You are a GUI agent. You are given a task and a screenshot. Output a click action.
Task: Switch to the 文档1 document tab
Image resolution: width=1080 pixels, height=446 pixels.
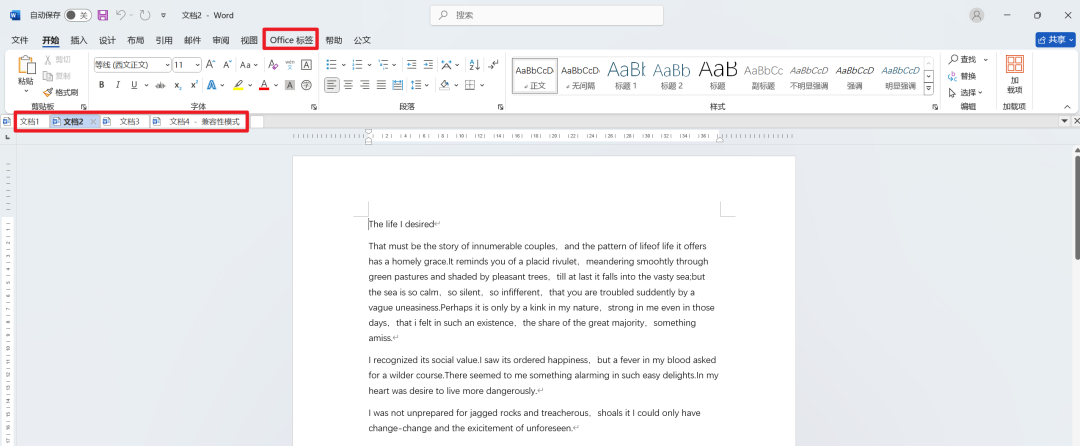[30, 122]
